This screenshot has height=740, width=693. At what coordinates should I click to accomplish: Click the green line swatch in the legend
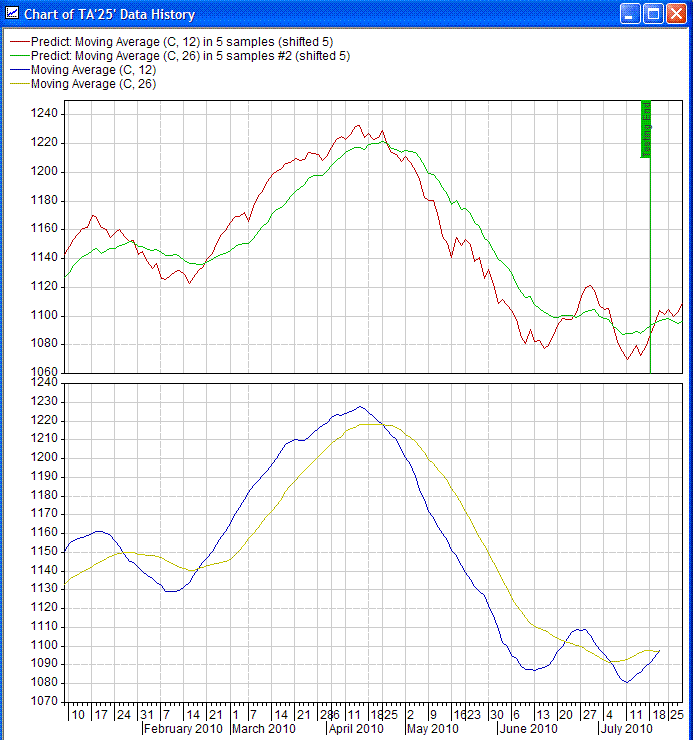coord(20,56)
